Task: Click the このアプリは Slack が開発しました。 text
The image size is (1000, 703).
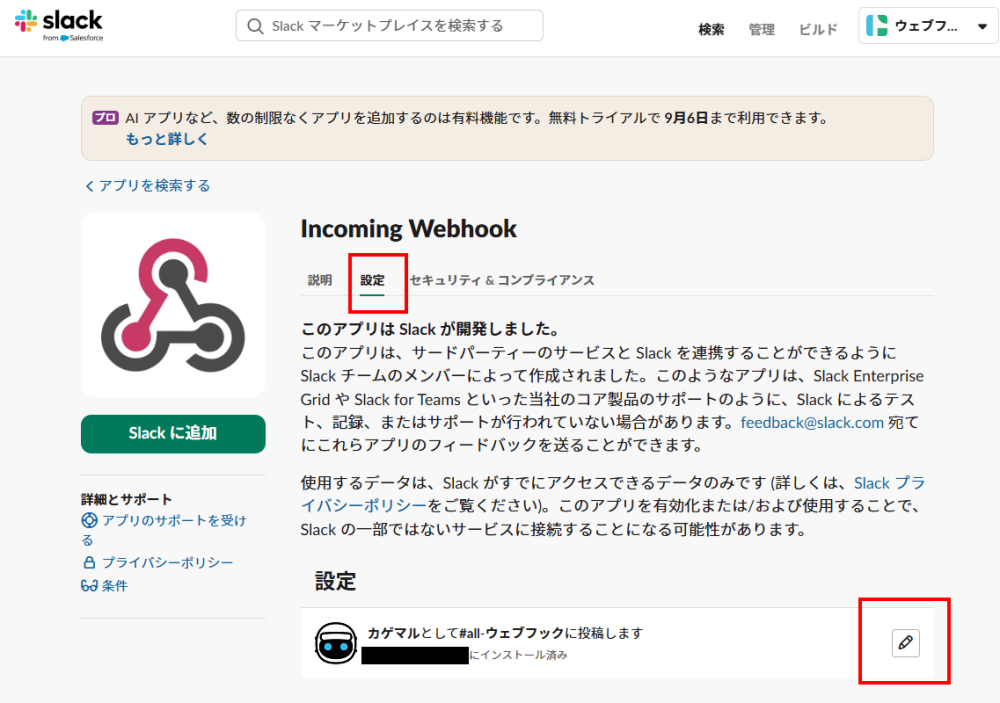Action: click(x=432, y=329)
